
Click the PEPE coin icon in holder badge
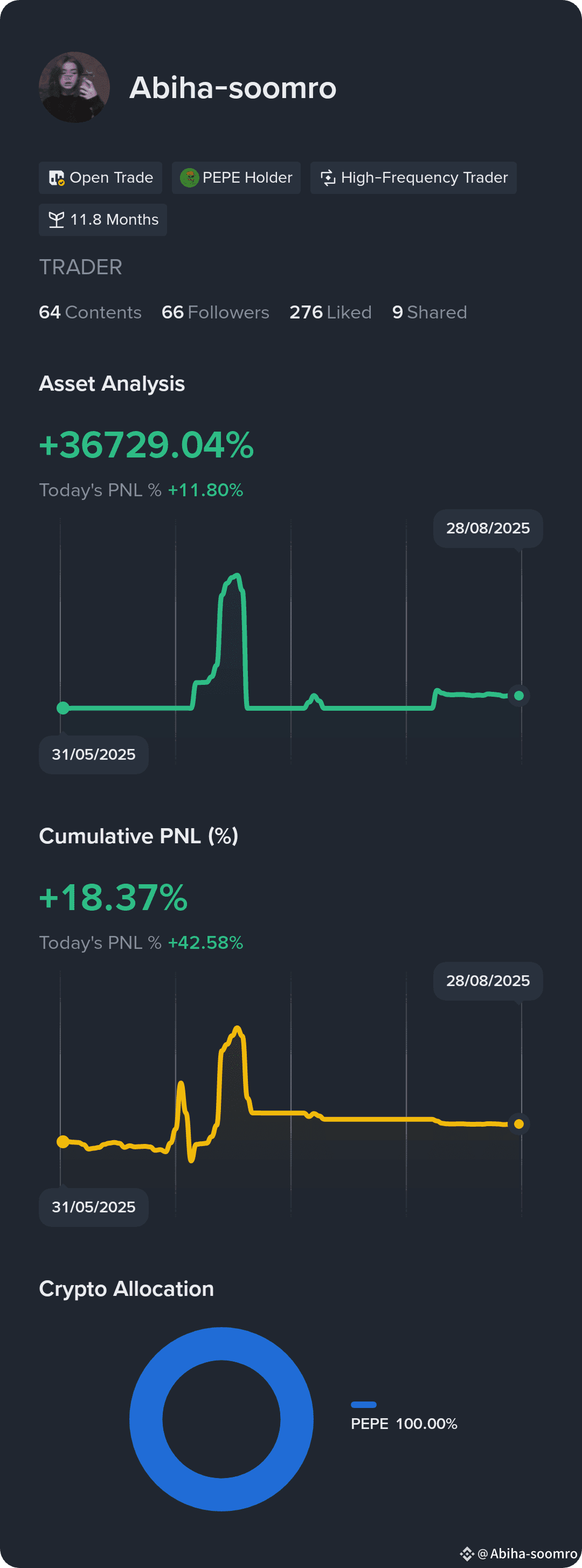[x=189, y=178]
